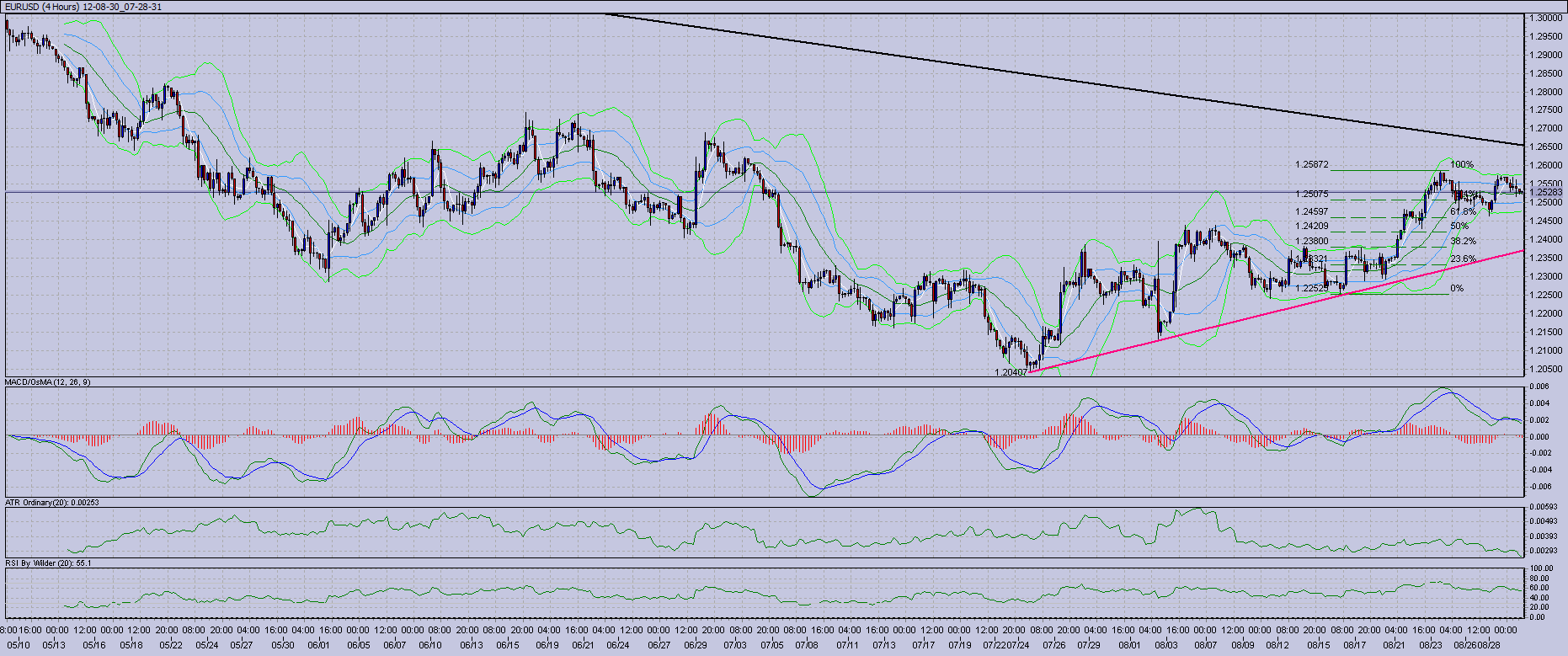Click the 0.006 MACD scale value

1539,387
